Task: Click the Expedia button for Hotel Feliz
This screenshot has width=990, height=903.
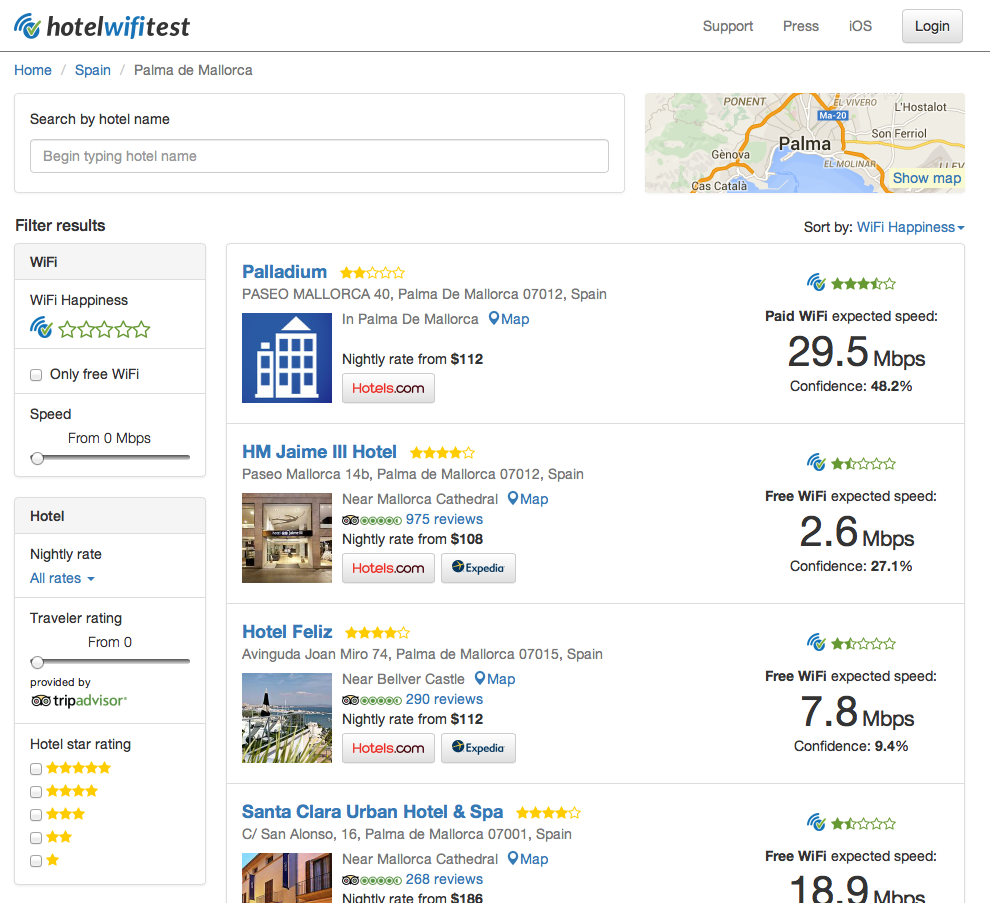Action: [478, 748]
